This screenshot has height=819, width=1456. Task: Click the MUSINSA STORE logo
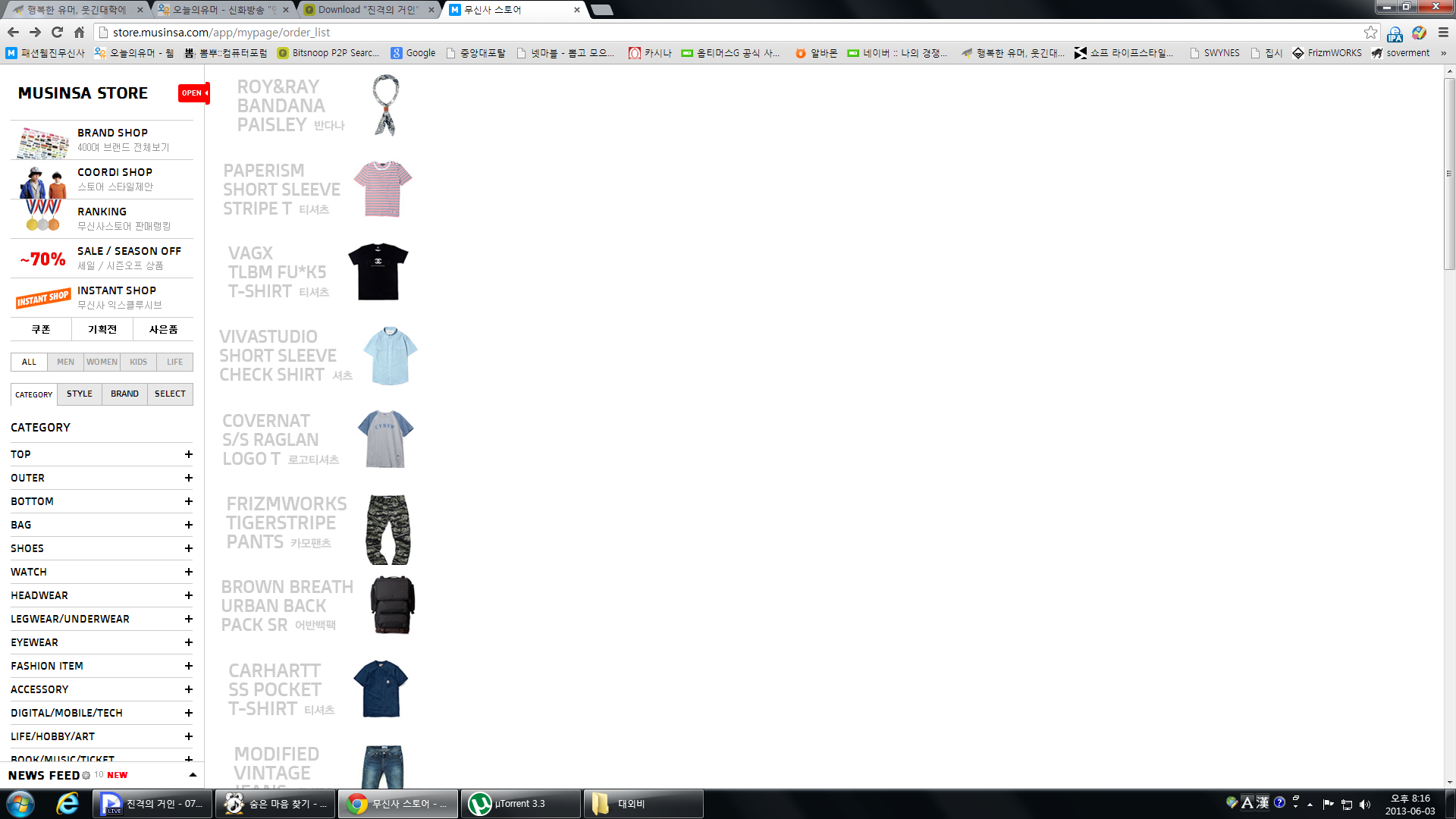click(x=83, y=93)
